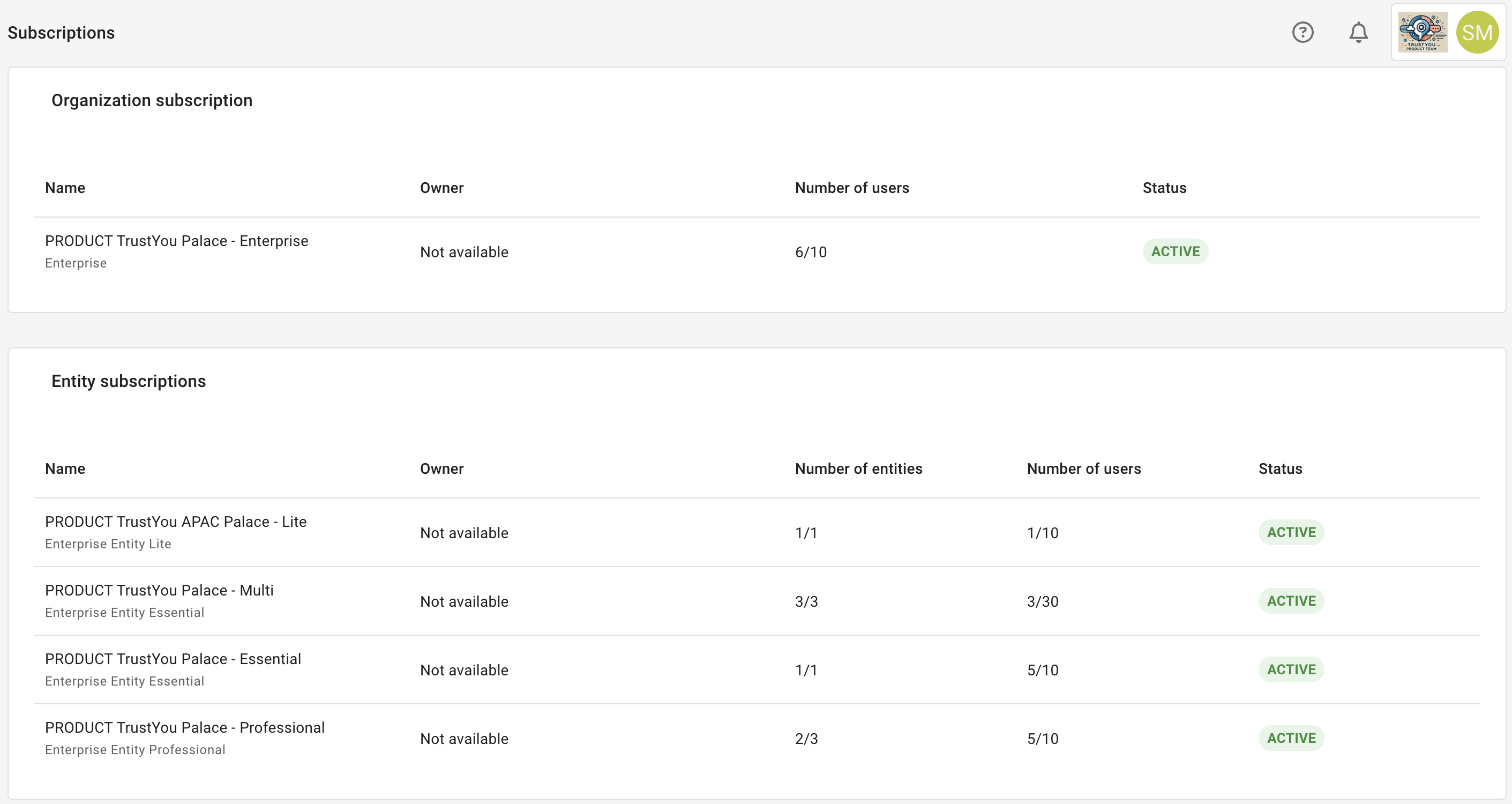Click Number of users header in Entity subscriptions
The image size is (1512, 804).
coord(1083,468)
